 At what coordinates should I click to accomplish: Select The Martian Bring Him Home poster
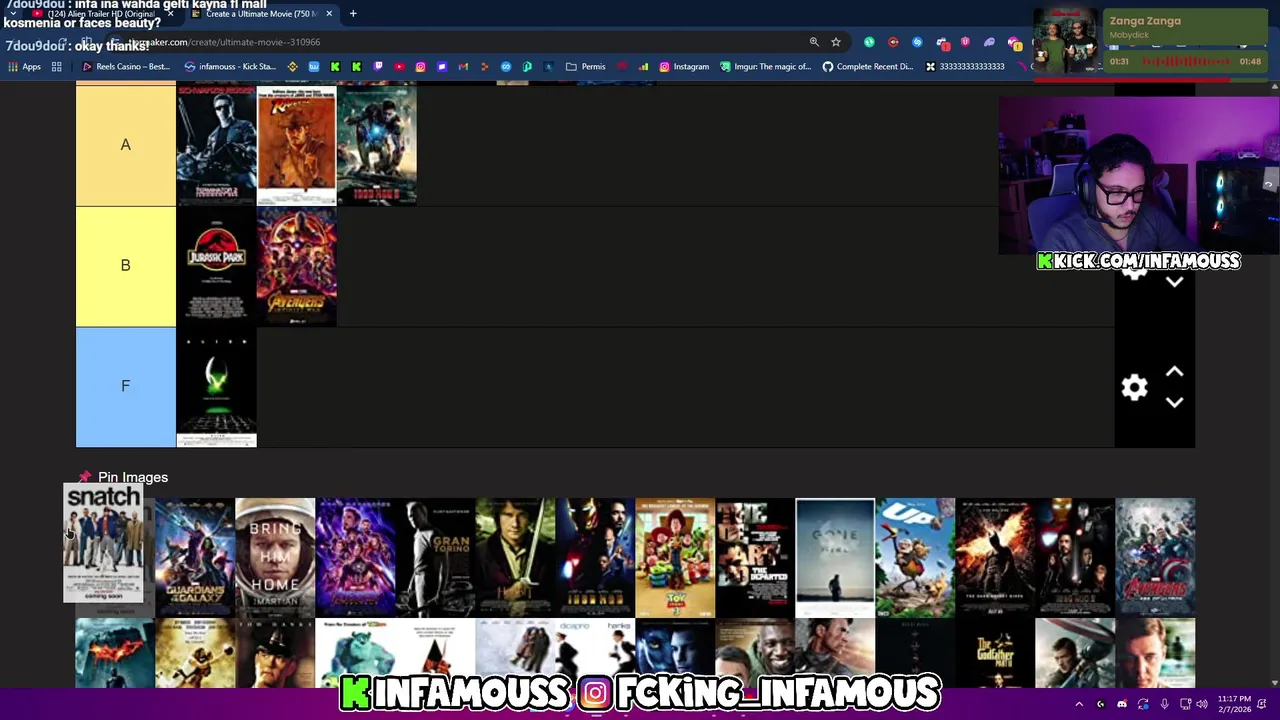tap(275, 557)
